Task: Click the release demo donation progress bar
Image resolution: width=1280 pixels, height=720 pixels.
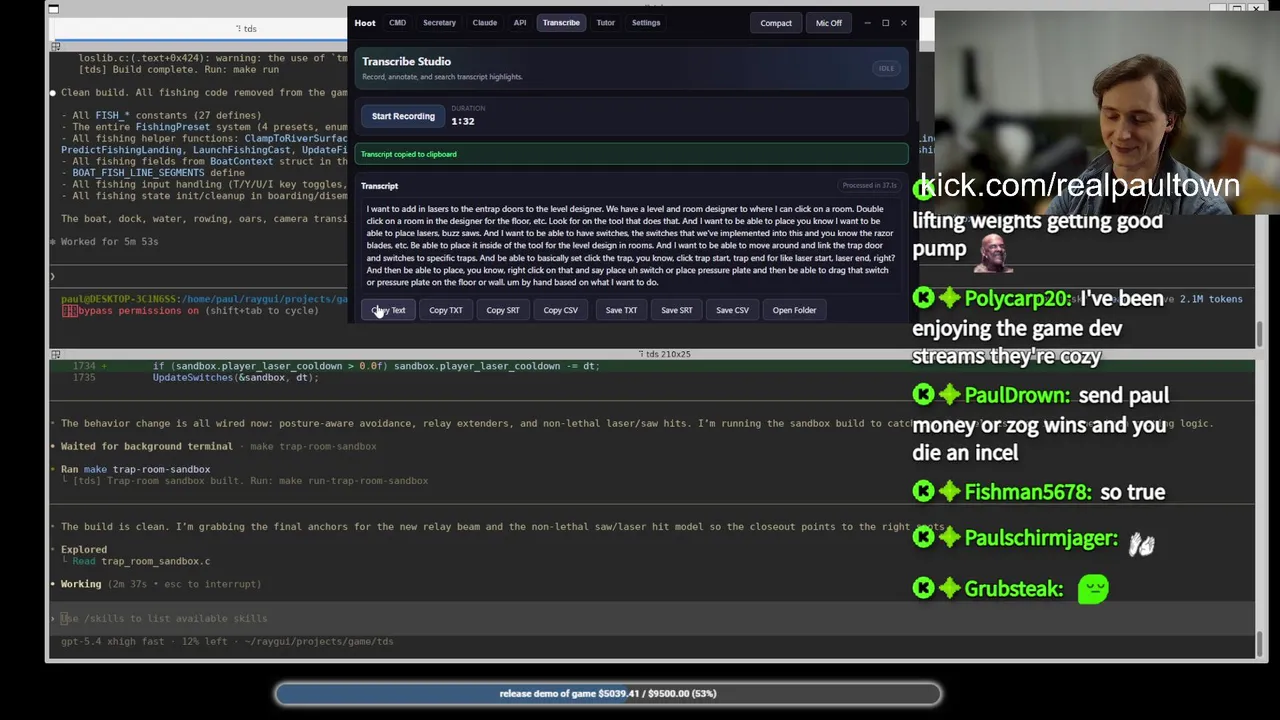Action: (x=608, y=693)
